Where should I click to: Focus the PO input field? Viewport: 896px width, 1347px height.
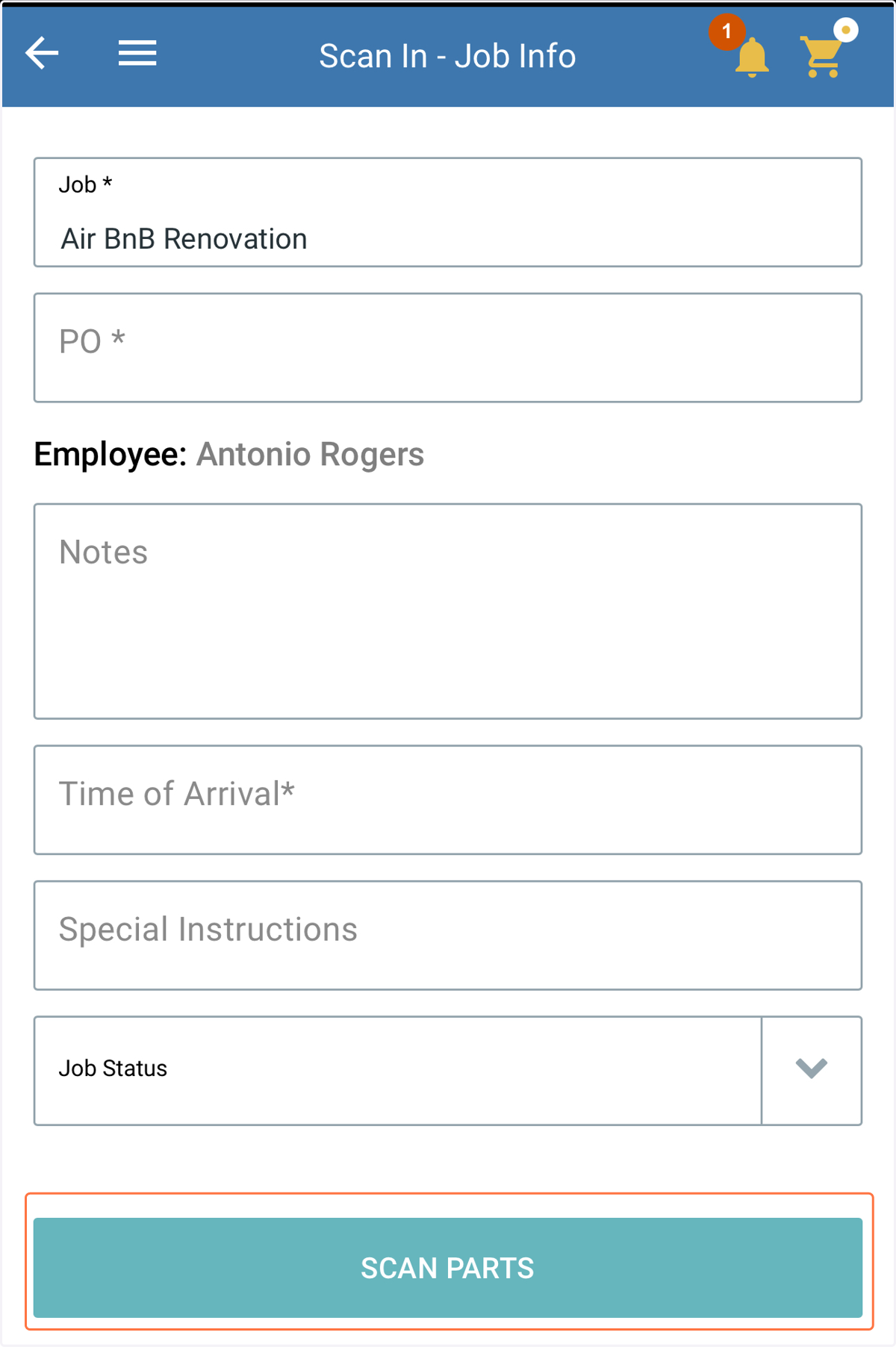(x=448, y=348)
